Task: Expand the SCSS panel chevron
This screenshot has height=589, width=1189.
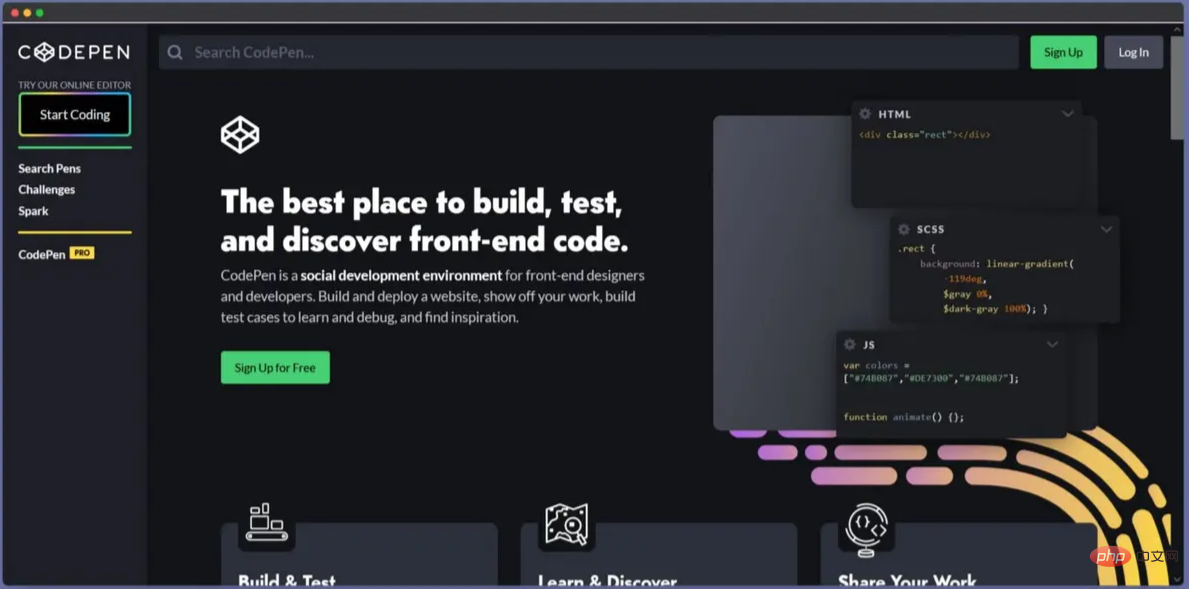Action: [x=1106, y=229]
